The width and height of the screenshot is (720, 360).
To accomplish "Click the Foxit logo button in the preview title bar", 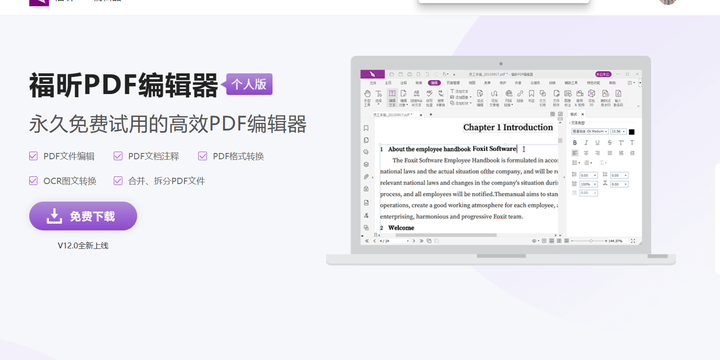I will [372, 74].
